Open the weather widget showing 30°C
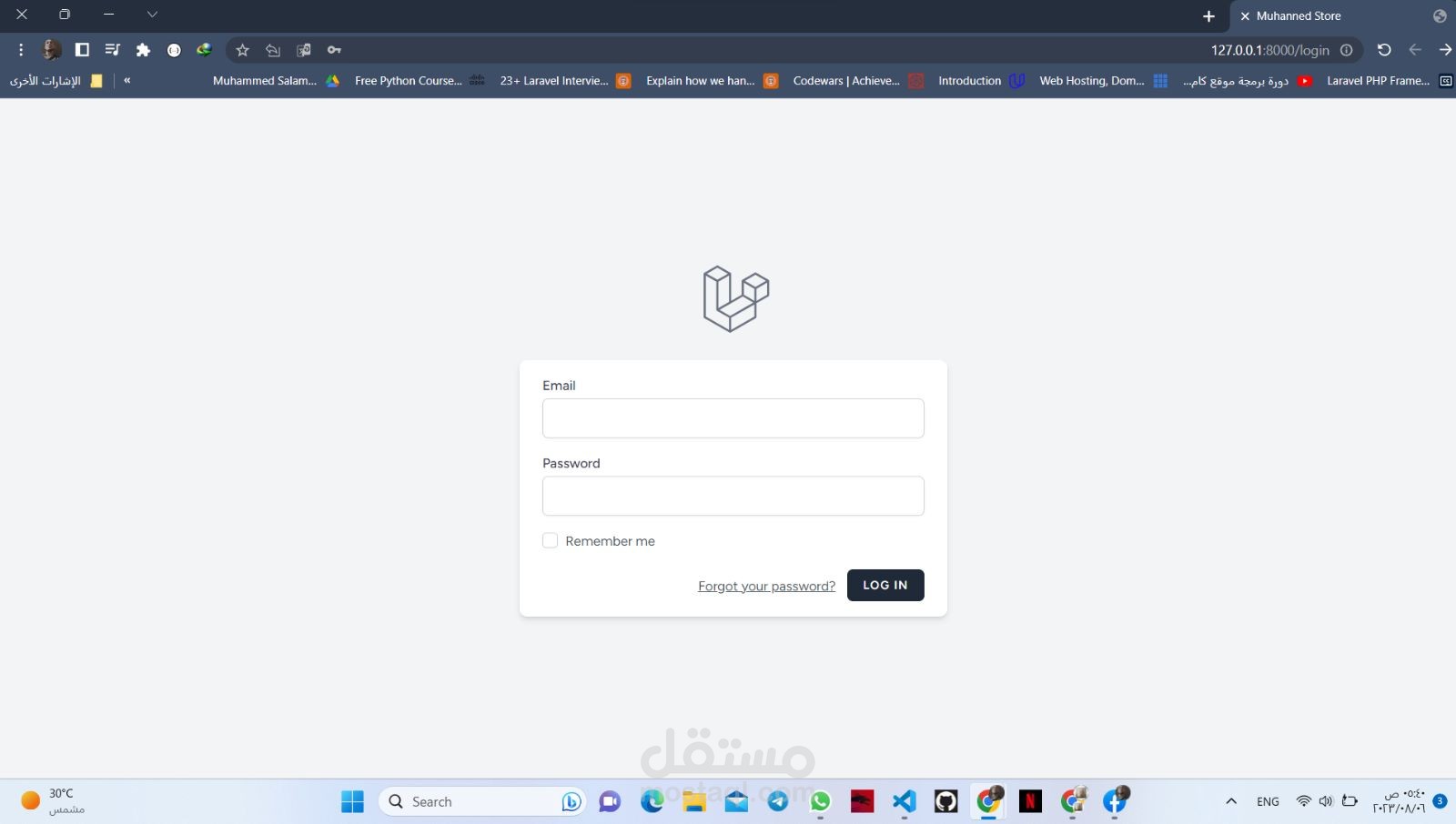The height and width of the screenshot is (824, 1456). (x=53, y=801)
